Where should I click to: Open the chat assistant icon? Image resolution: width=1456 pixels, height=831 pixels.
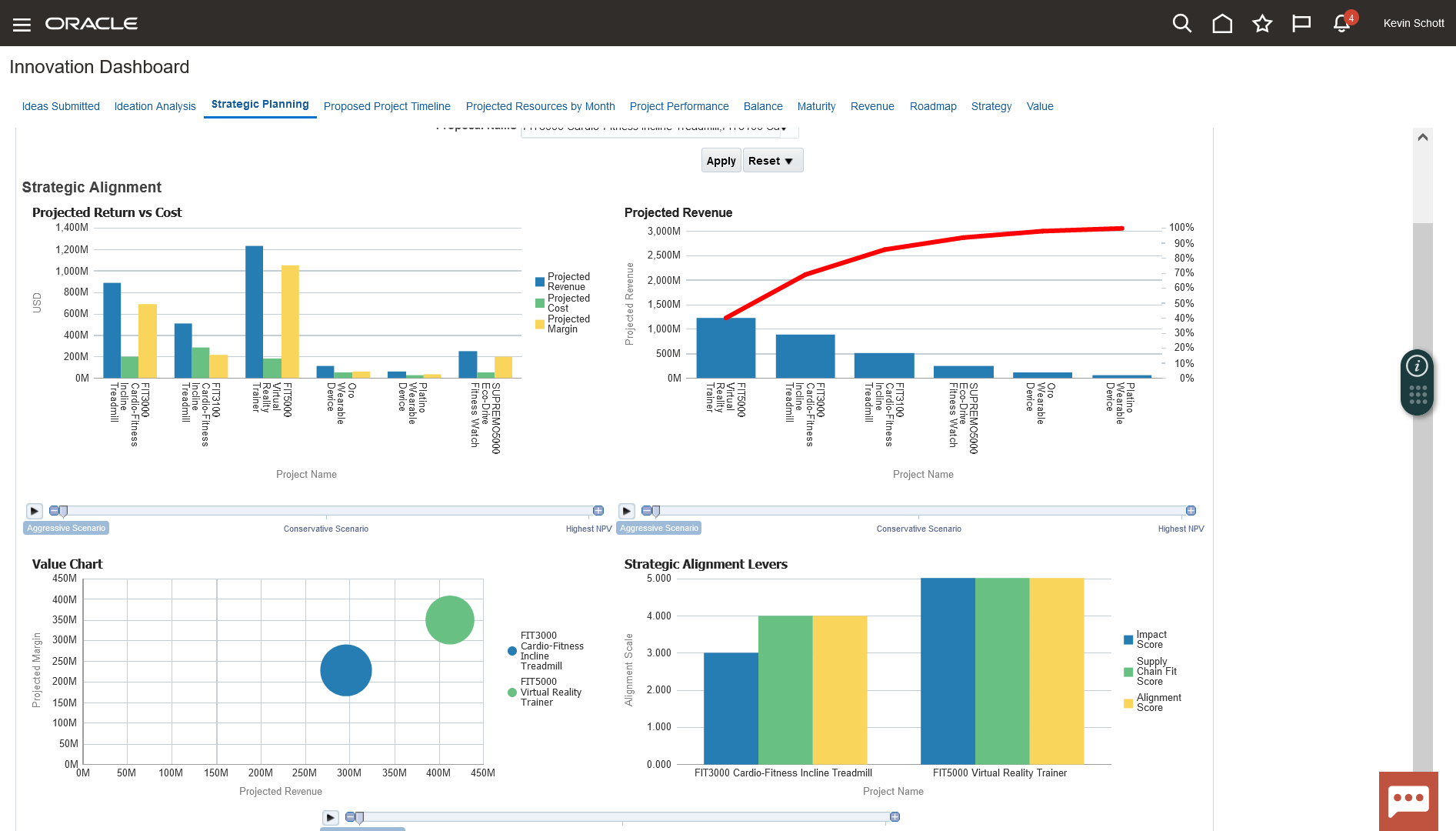click(1408, 800)
